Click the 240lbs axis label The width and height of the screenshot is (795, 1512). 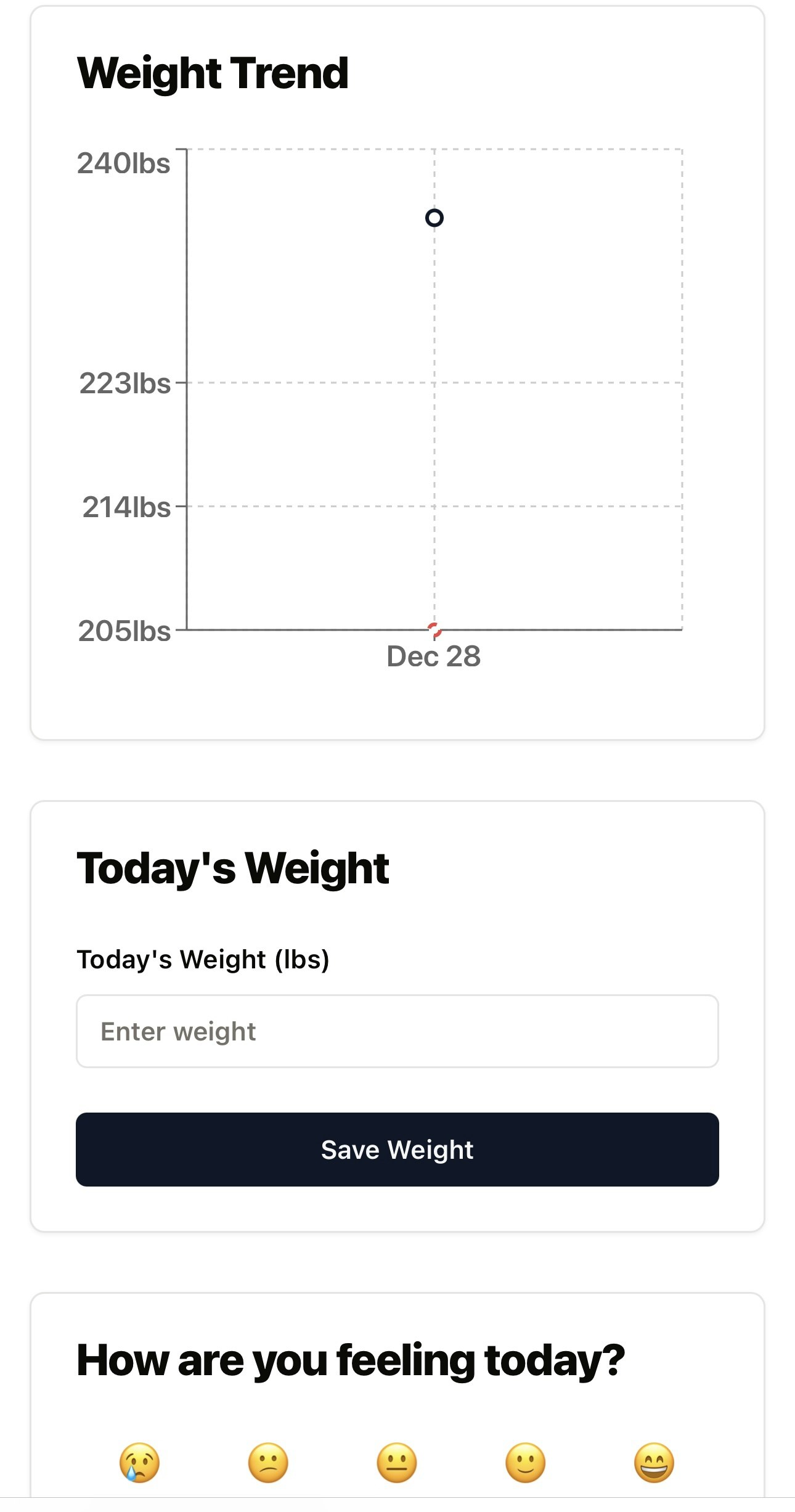coord(124,163)
